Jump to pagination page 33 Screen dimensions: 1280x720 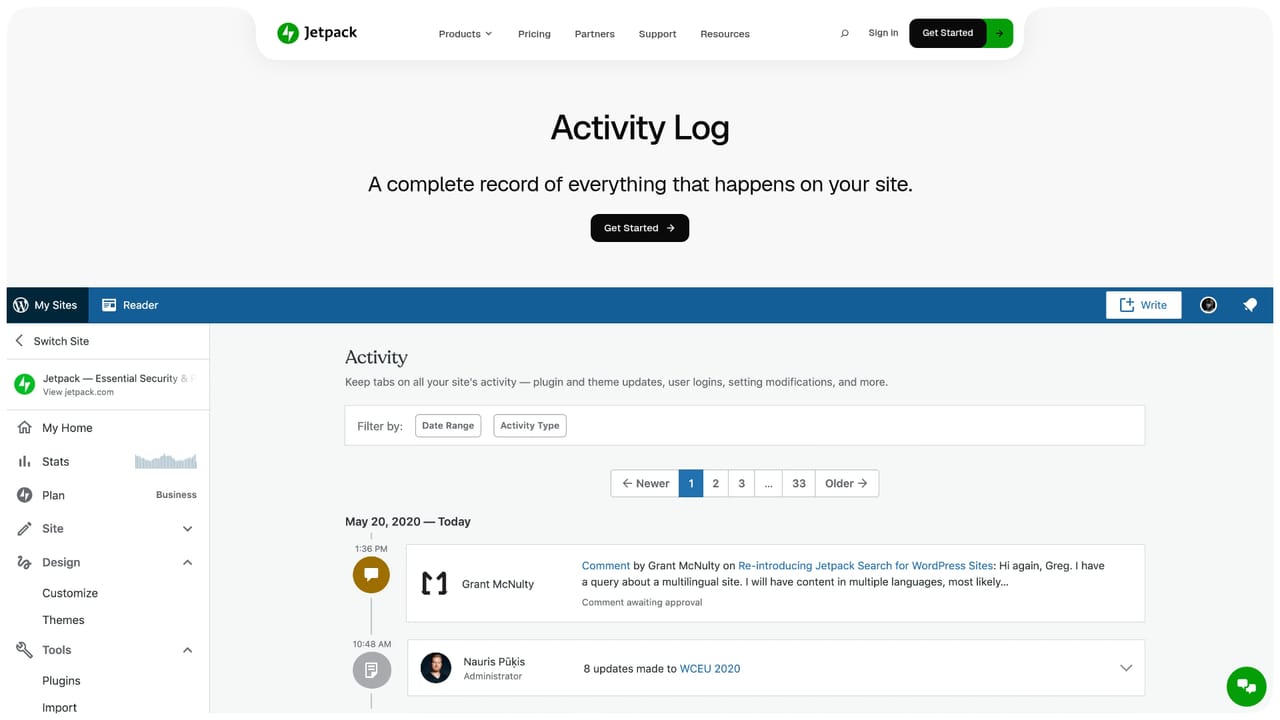pos(799,483)
